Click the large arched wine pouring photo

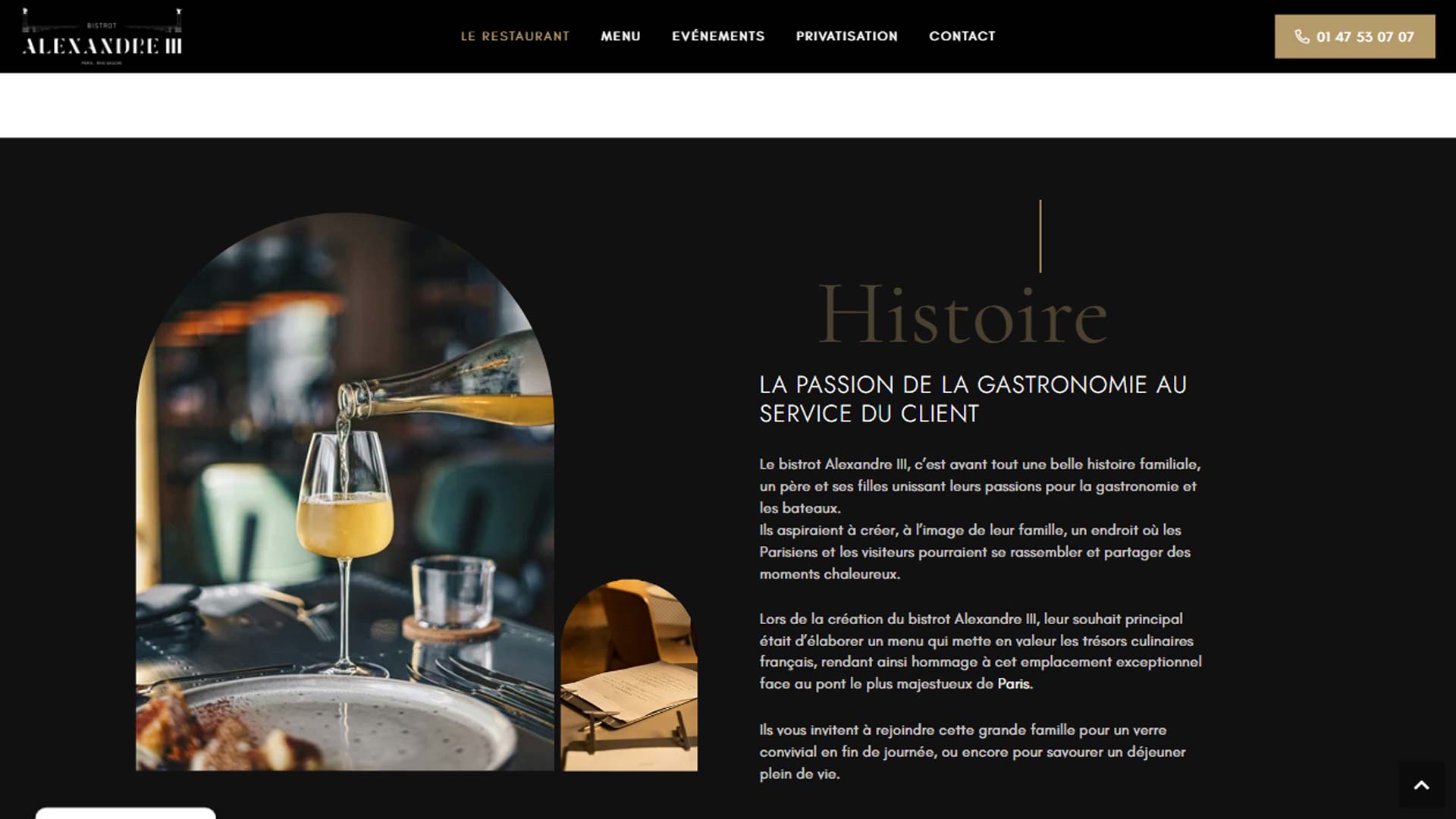(x=345, y=491)
